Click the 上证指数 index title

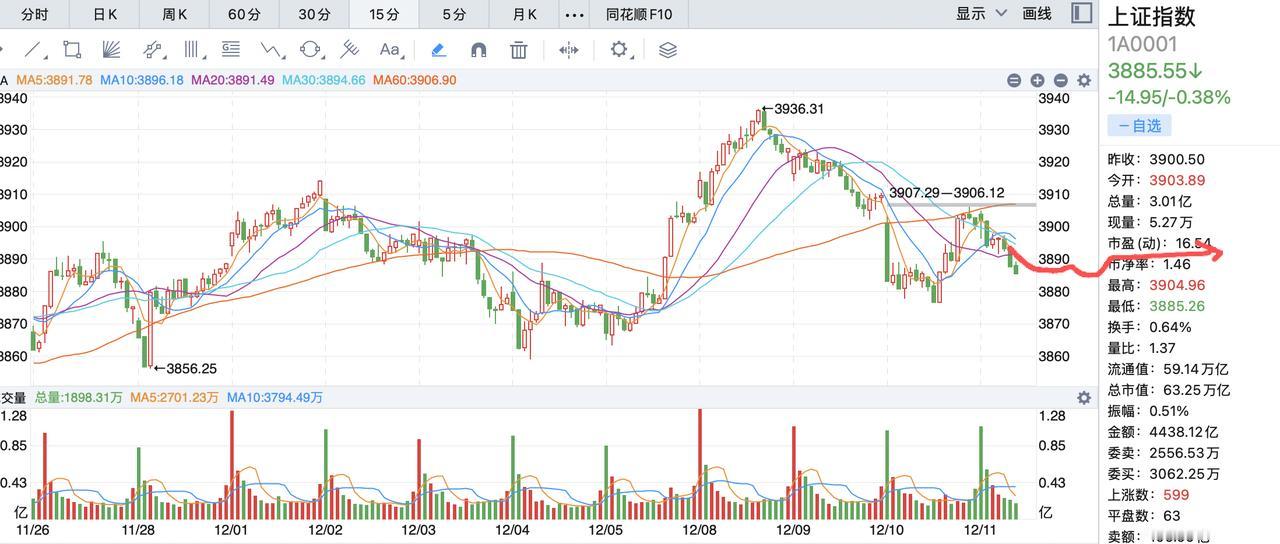click(x=1152, y=17)
